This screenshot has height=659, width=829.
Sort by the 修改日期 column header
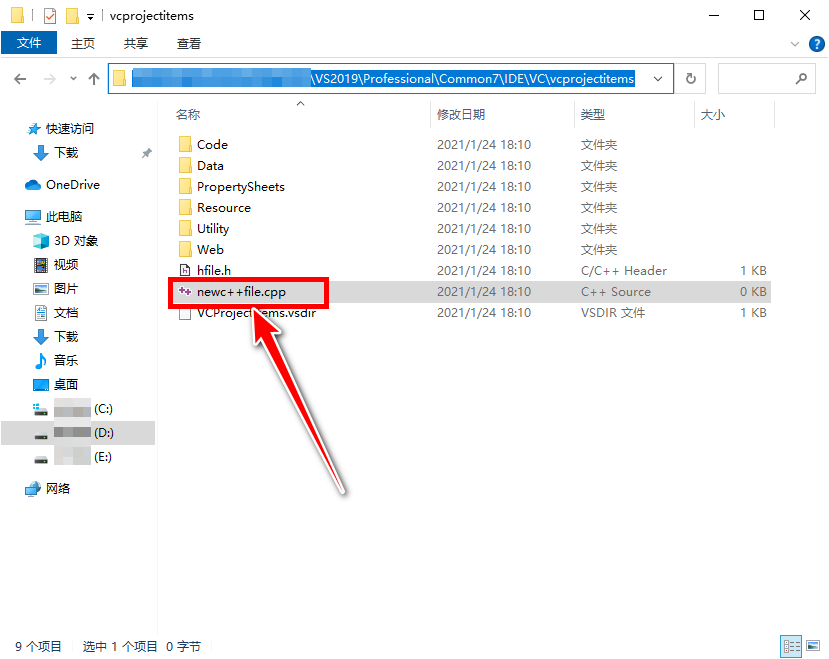tap(460, 115)
